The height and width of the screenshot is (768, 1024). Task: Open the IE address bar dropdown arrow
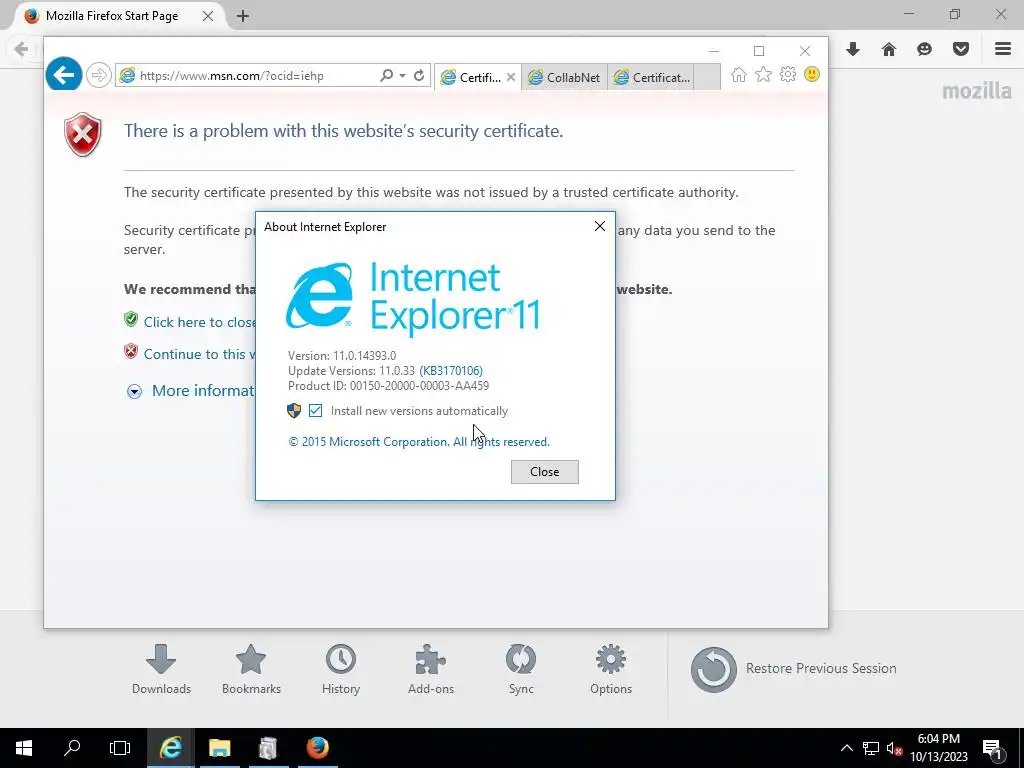point(402,76)
